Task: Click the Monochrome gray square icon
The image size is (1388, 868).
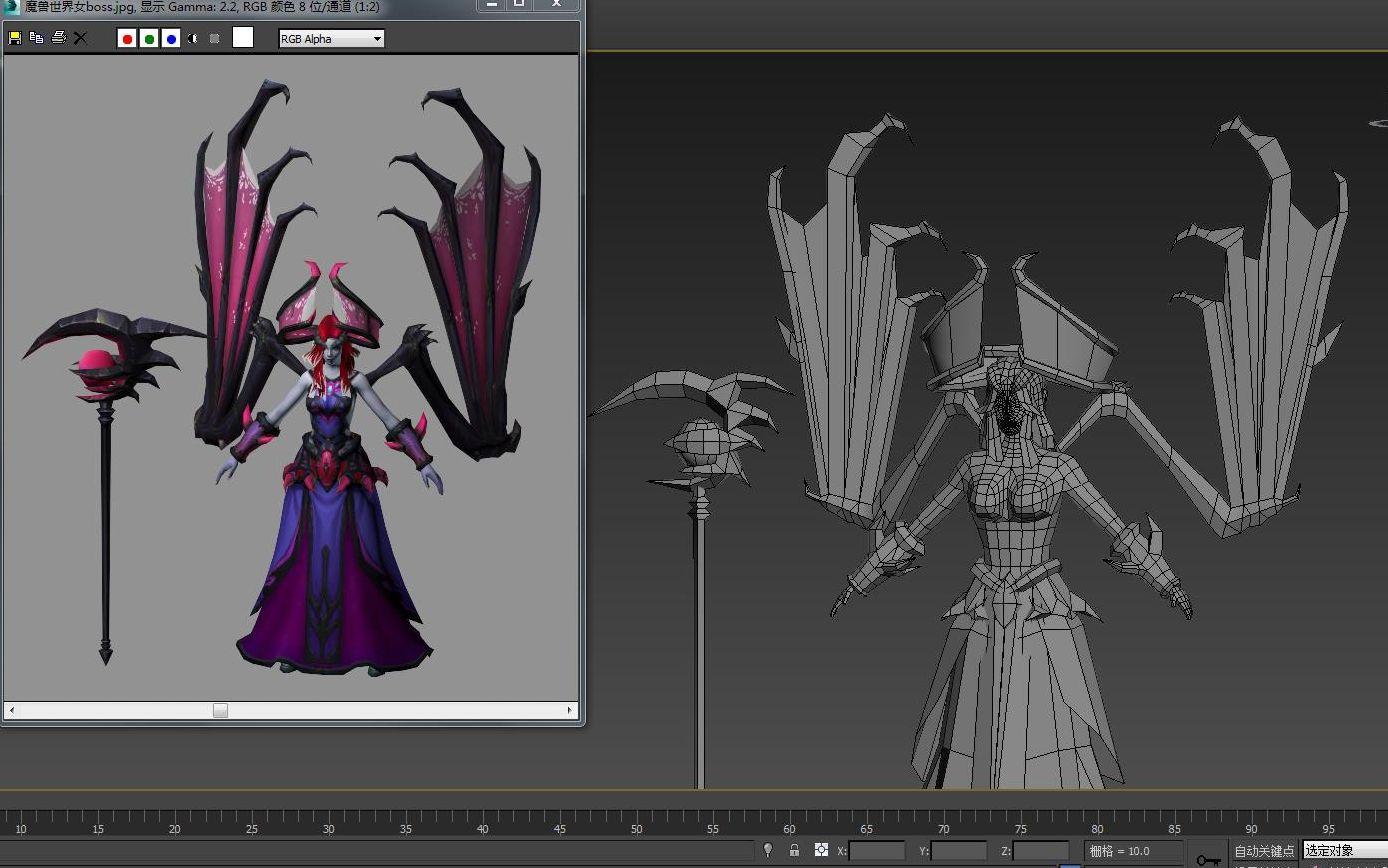Action: pos(214,39)
